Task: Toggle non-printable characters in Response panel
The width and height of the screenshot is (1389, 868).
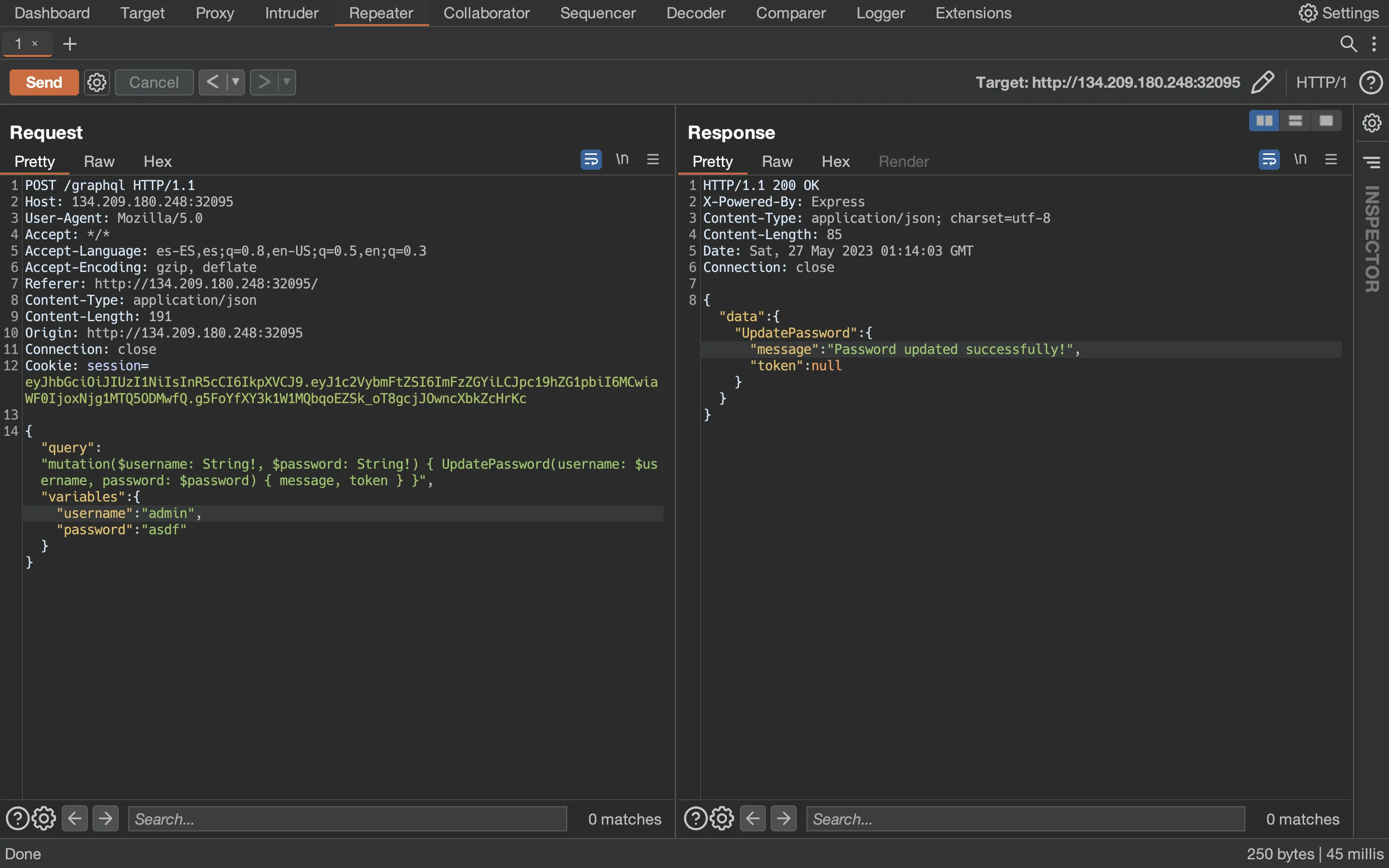Action: [x=1300, y=159]
